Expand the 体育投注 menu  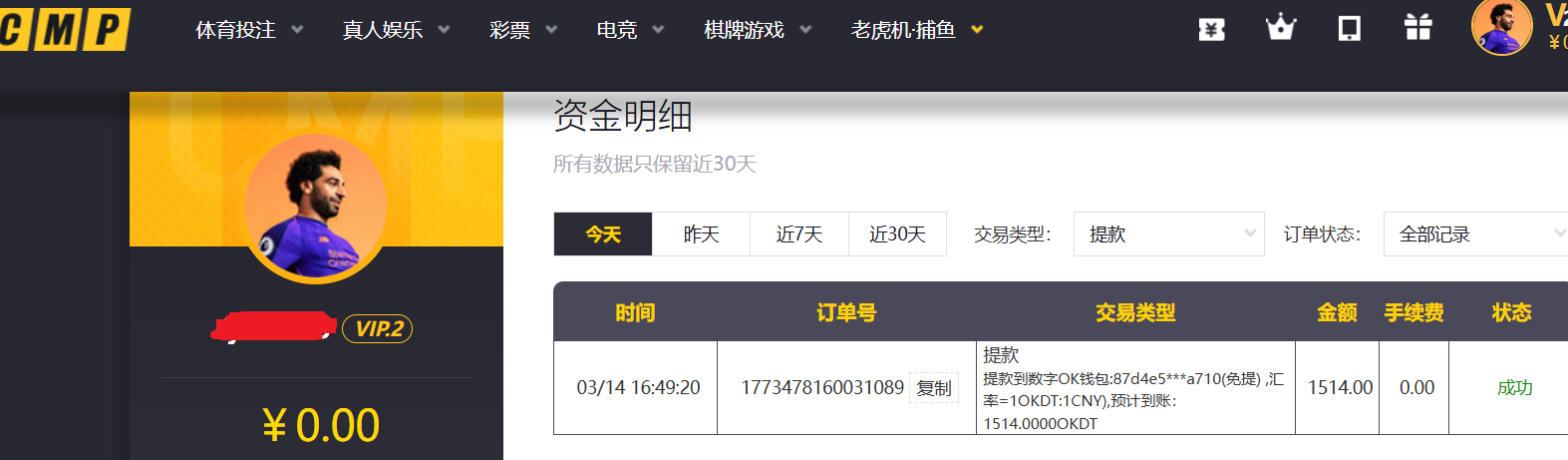point(248,30)
